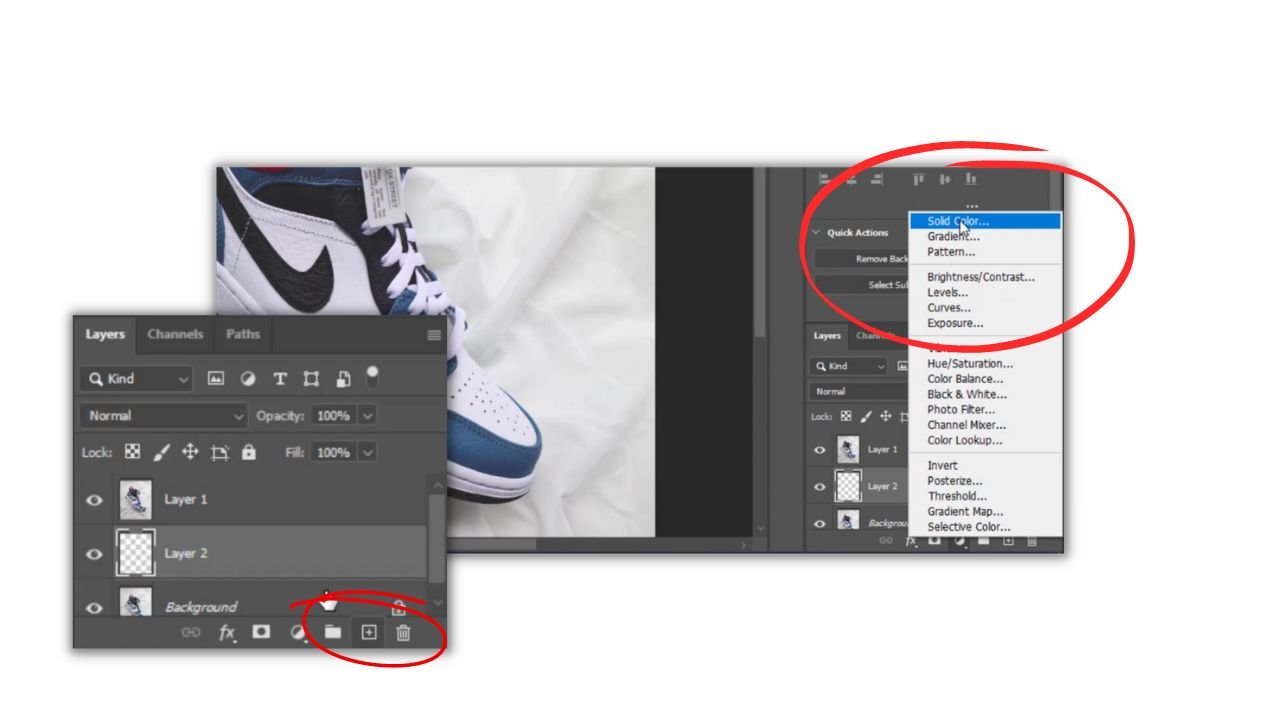This screenshot has height=720, width=1280.
Task: Open the Normal blend mode dropdown in enlarged panel
Action: point(163,416)
